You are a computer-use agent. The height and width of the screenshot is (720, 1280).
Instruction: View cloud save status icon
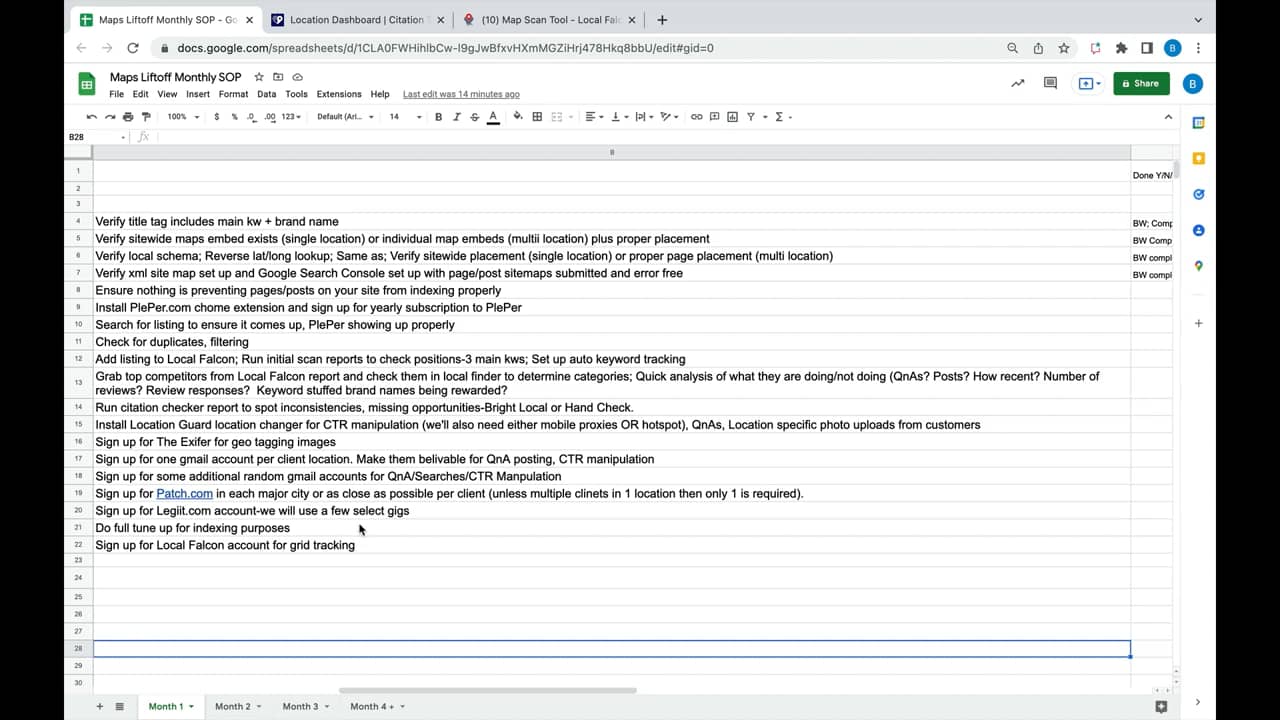tap(297, 77)
